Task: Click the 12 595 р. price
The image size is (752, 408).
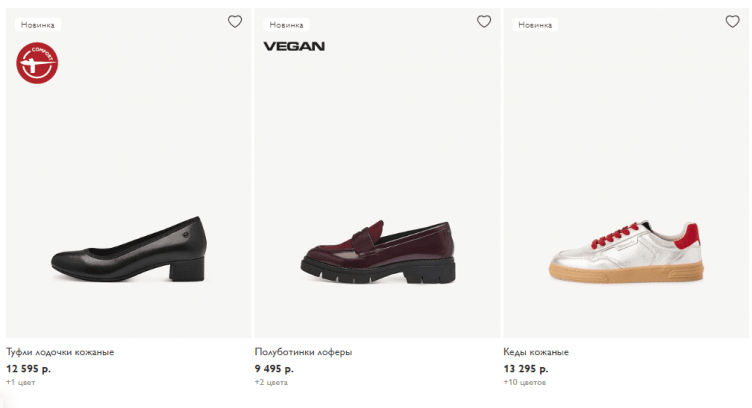Action: [28, 368]
